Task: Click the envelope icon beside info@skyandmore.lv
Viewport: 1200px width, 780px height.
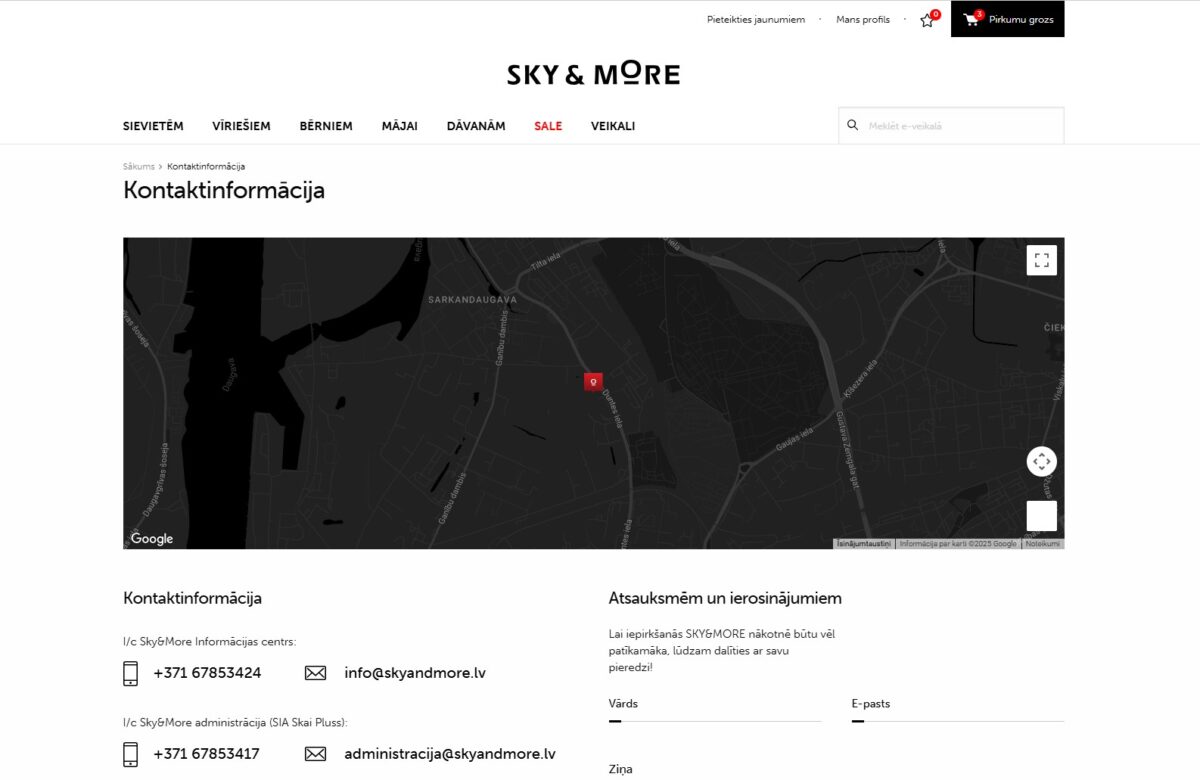Action: [x=315, y=672]
